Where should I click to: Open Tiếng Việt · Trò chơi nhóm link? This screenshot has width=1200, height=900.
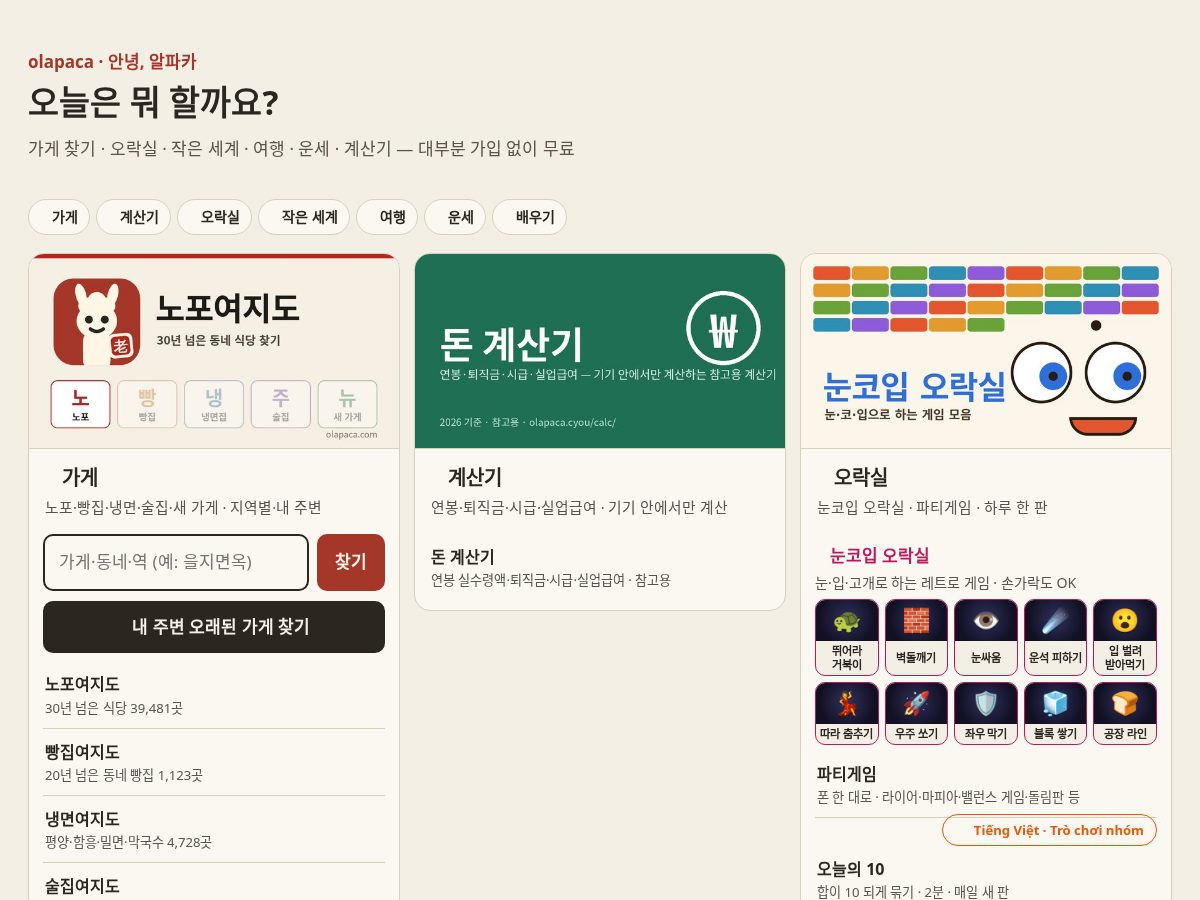tap(1049, 830)
